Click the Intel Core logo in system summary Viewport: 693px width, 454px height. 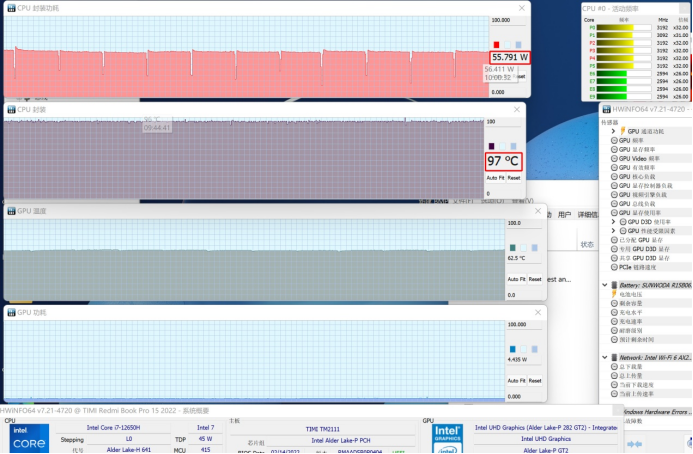(29, 439)
